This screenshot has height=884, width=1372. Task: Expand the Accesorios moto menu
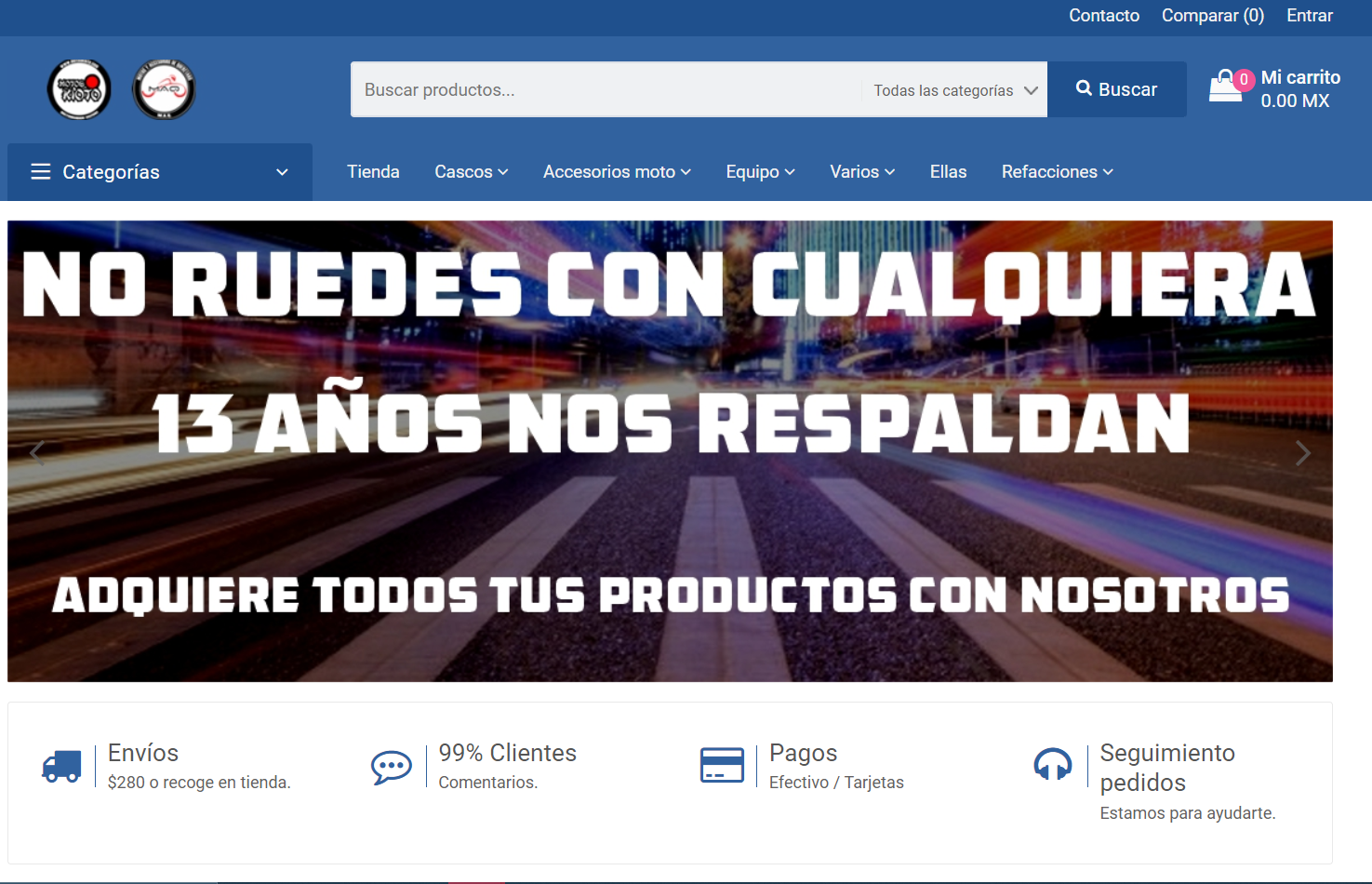pos(617,171)
